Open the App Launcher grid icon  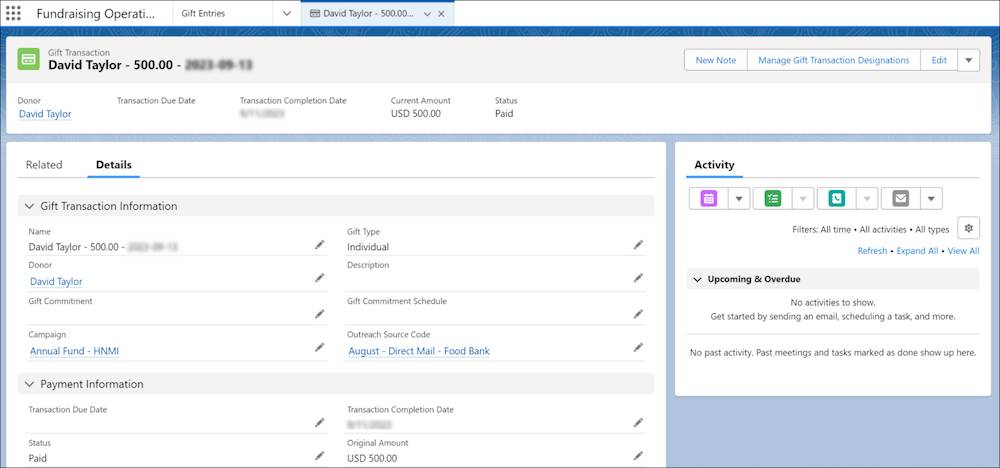(x=13, y=13)
